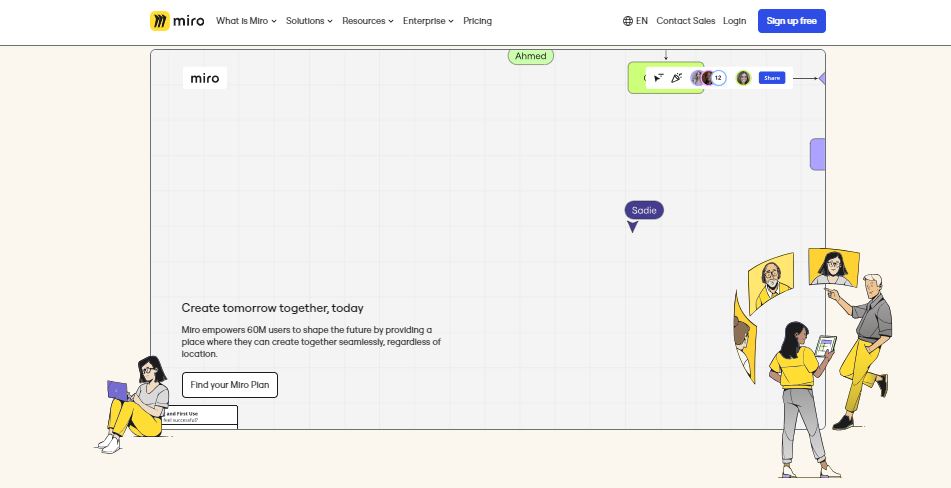Select the Find your Miro Plan button
The width and height of the screenshot is (951, 488).
pyautogui.click(x=230, y=385)
